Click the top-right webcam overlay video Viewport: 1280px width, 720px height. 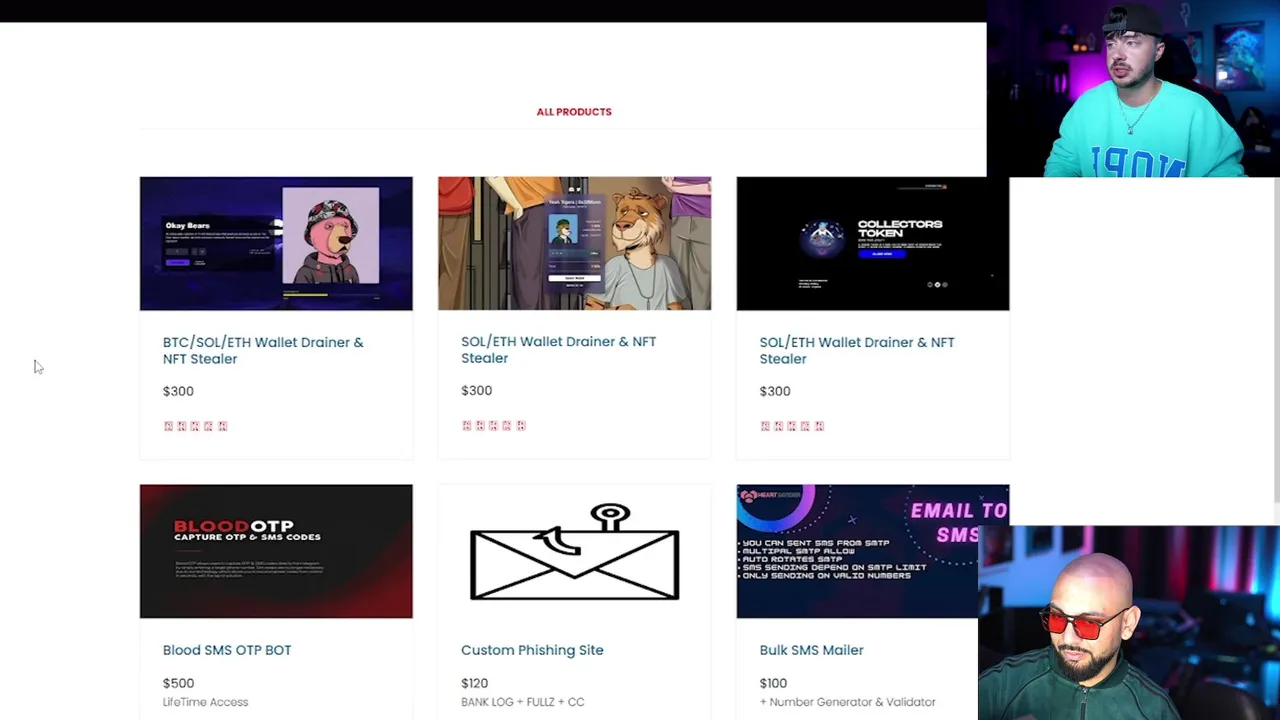(x=1133, y=88)
